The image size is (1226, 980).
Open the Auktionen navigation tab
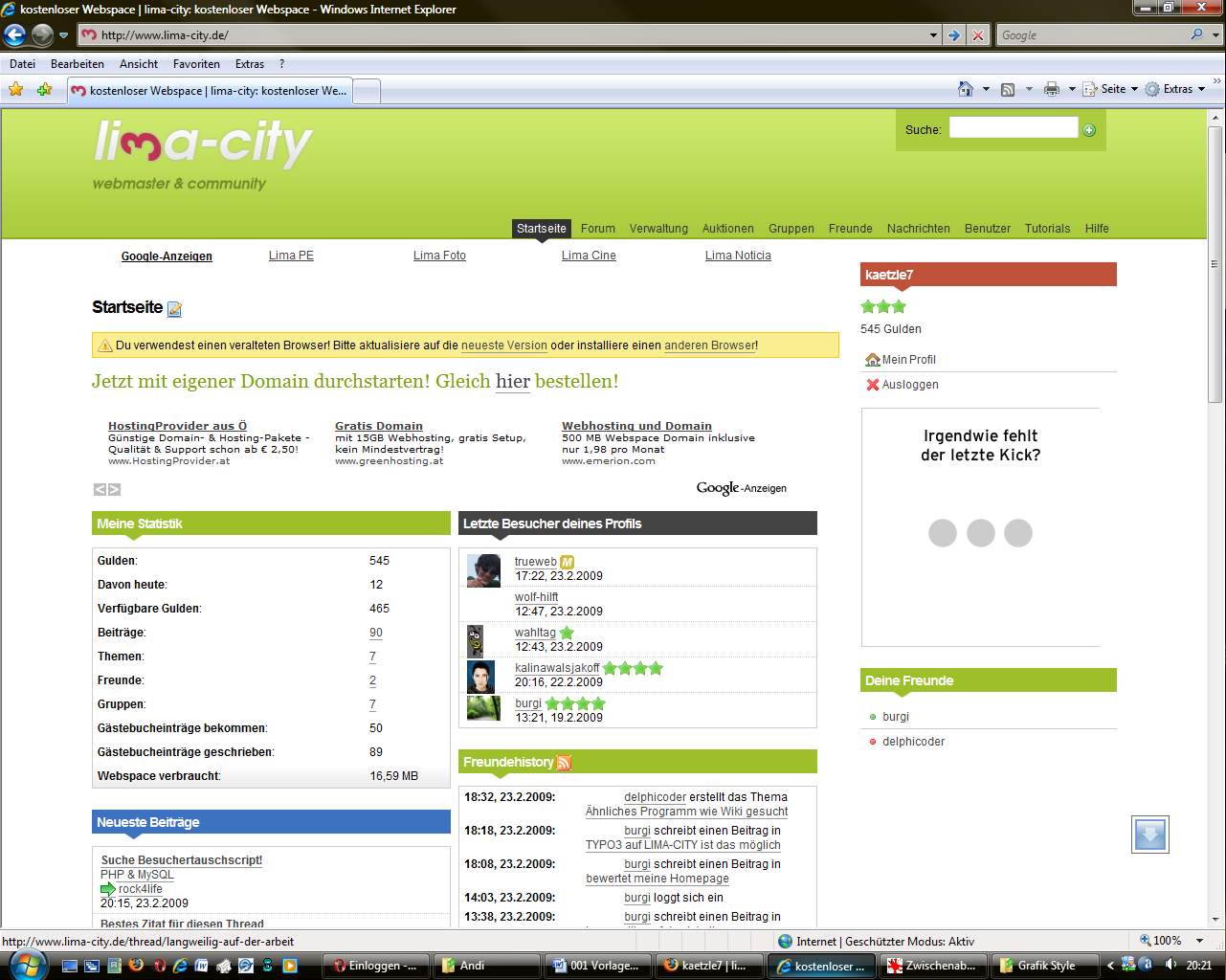pos(728,229)
